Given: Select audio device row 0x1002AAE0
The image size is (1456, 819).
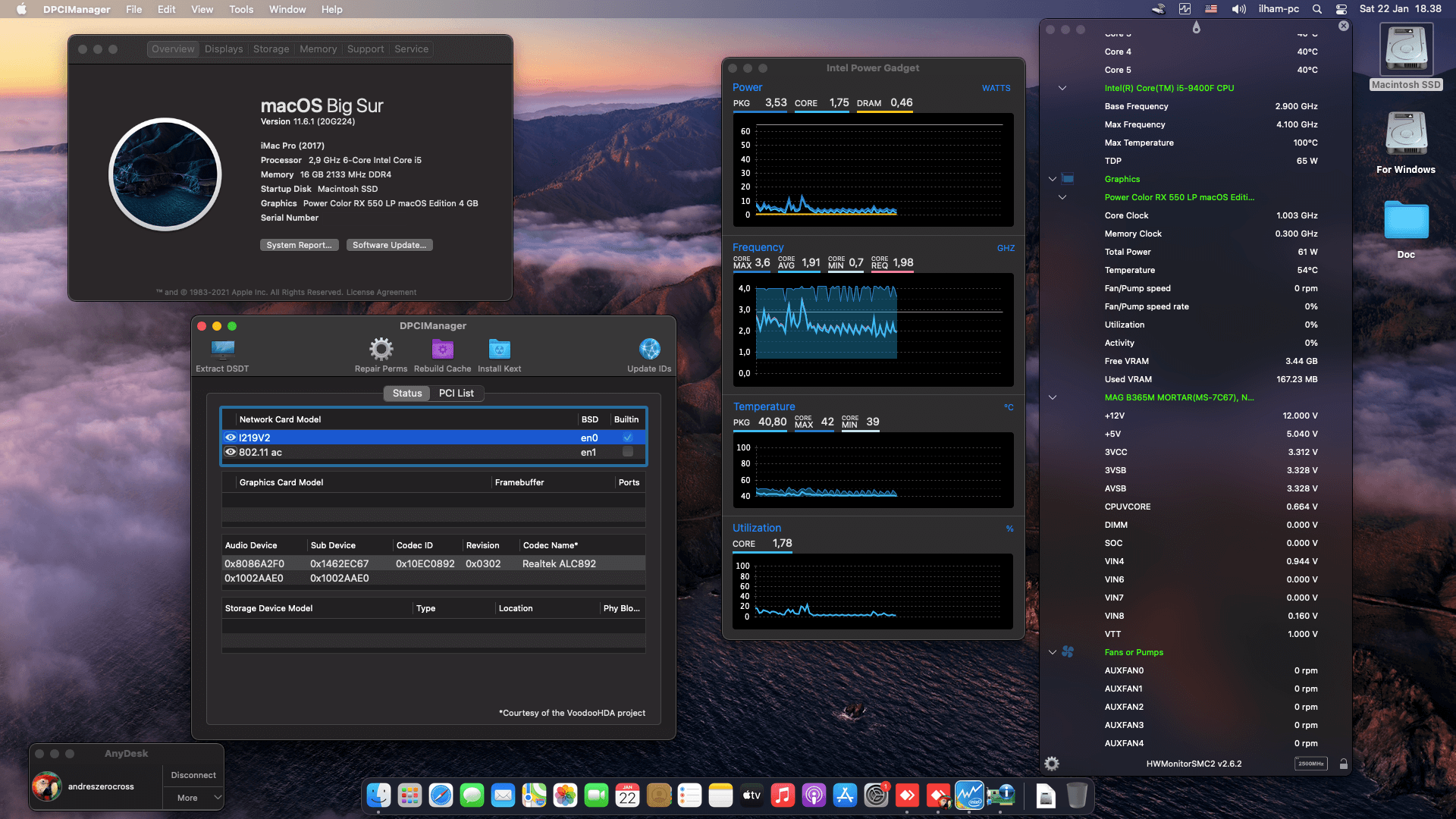Looking at the screenshot, I should (x=433, y=578).
